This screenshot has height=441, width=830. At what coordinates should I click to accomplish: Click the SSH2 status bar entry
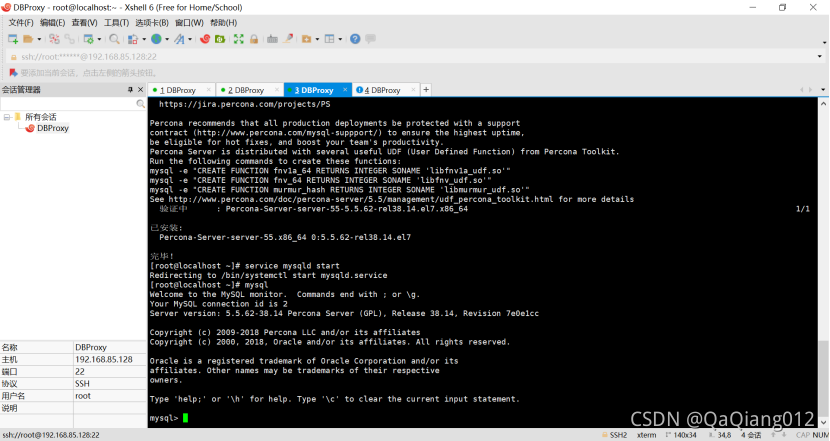tap(615, 435)
